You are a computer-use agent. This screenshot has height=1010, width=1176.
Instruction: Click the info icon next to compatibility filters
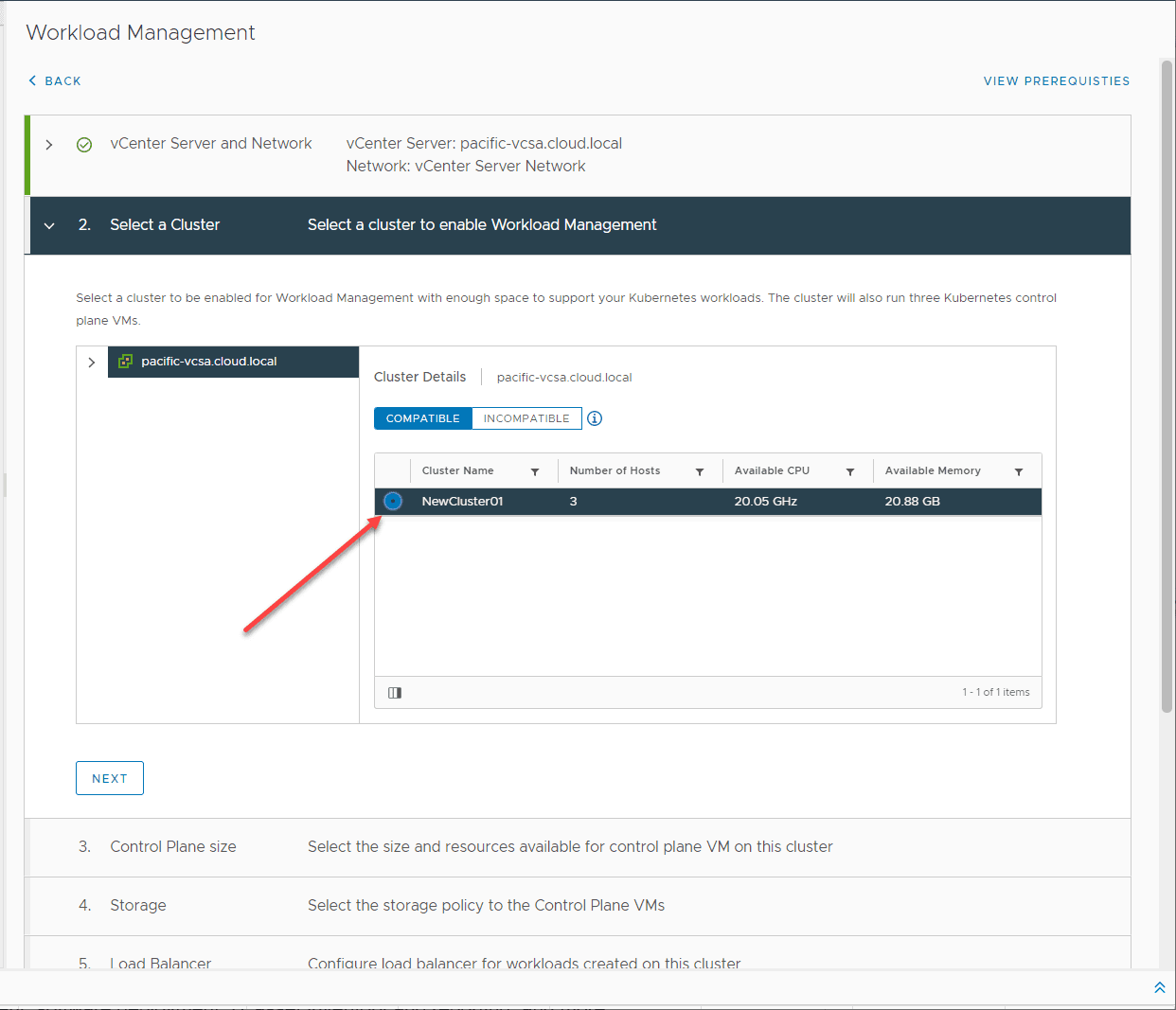pos(594,417)
